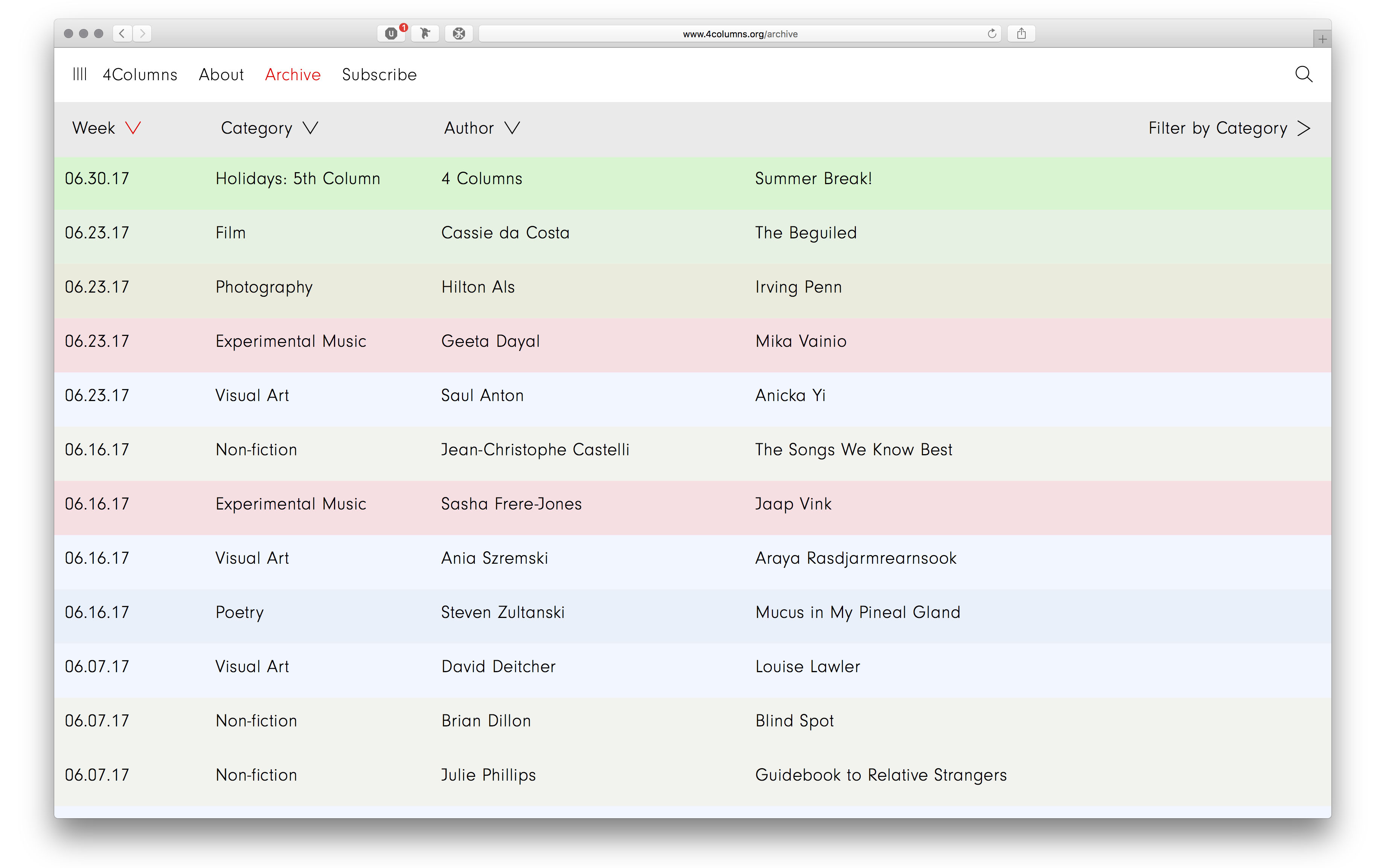Click author Cassie da Costa

505,232
